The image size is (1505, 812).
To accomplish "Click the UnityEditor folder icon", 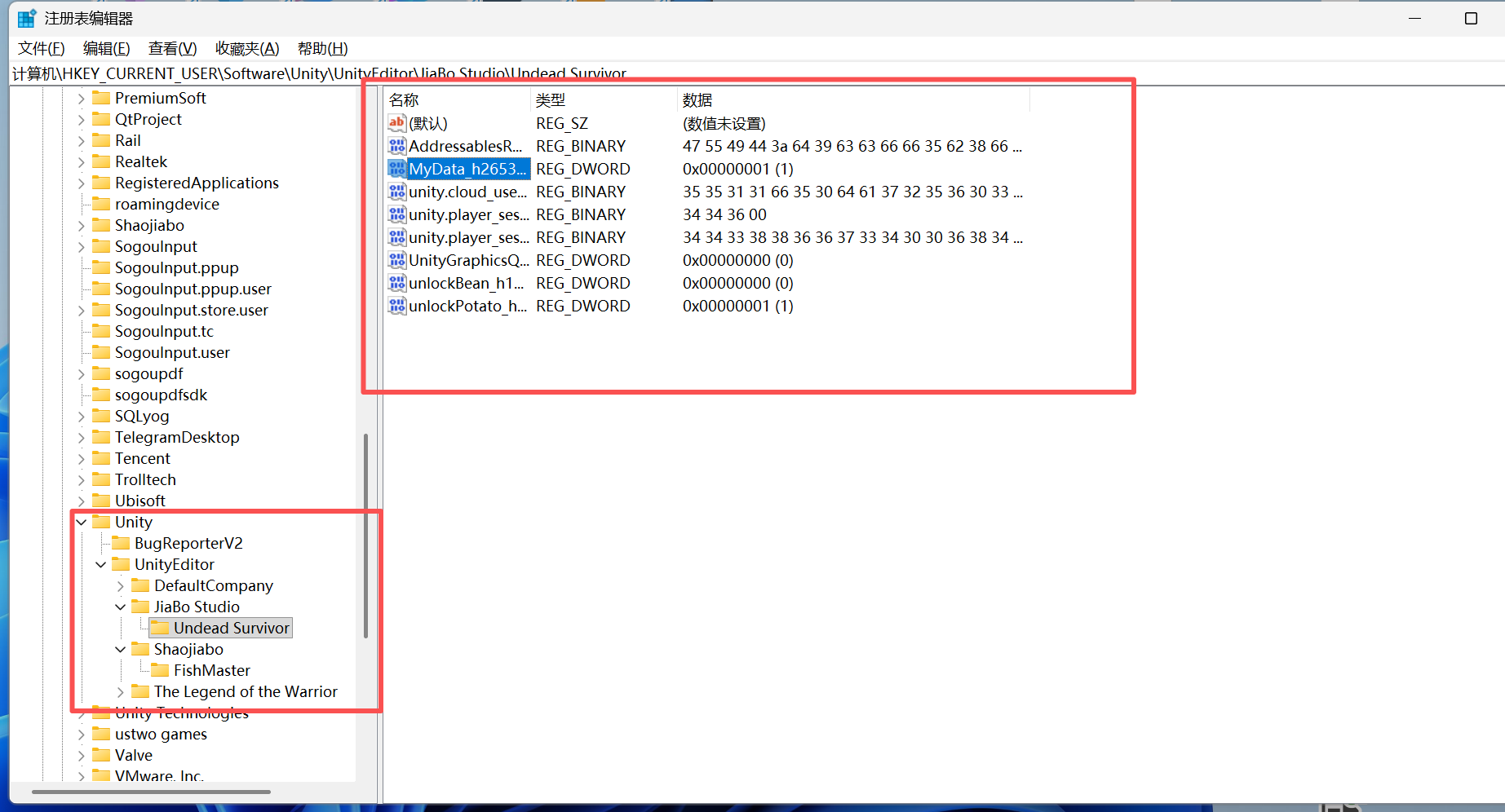I will pyautogui.click(x=121, y=564).
